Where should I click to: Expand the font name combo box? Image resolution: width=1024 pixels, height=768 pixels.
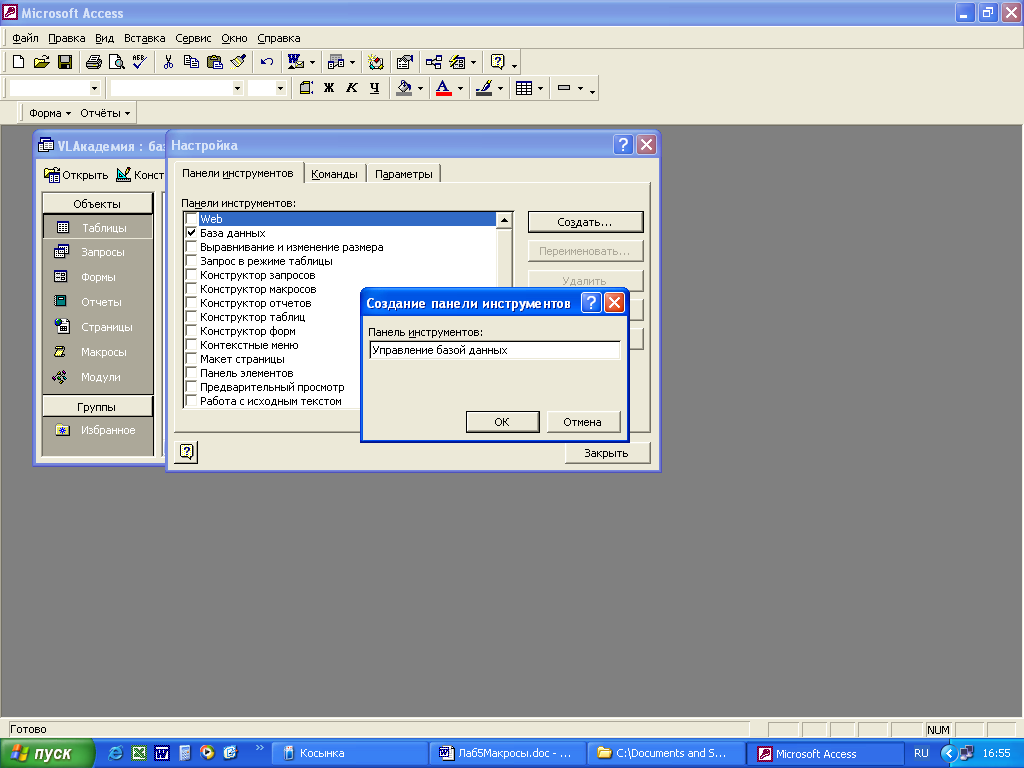[x=237, y=88]
